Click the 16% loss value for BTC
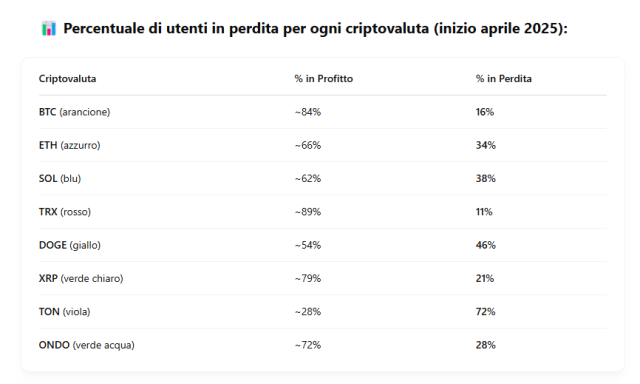 point(484,112)
